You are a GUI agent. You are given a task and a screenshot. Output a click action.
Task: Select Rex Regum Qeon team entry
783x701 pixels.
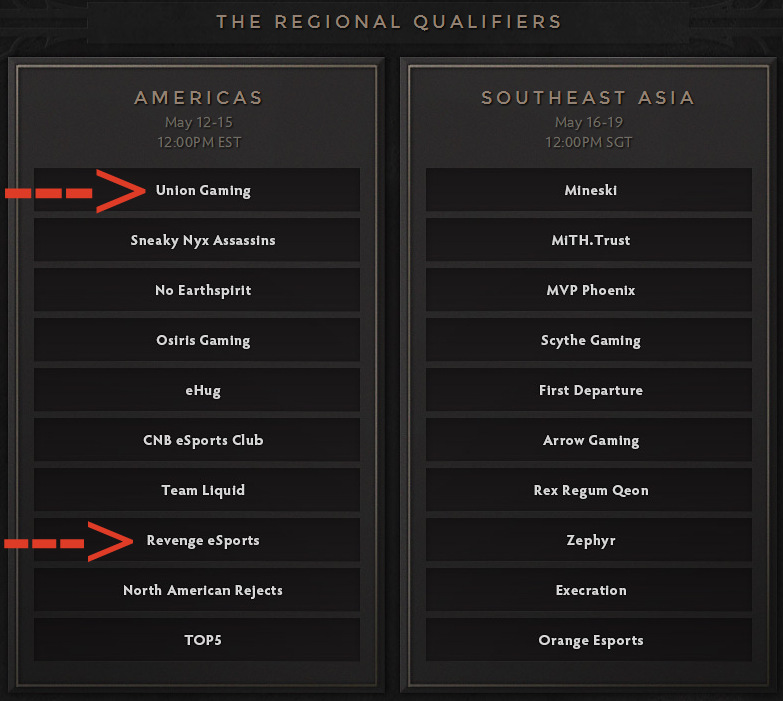point(590,490)
